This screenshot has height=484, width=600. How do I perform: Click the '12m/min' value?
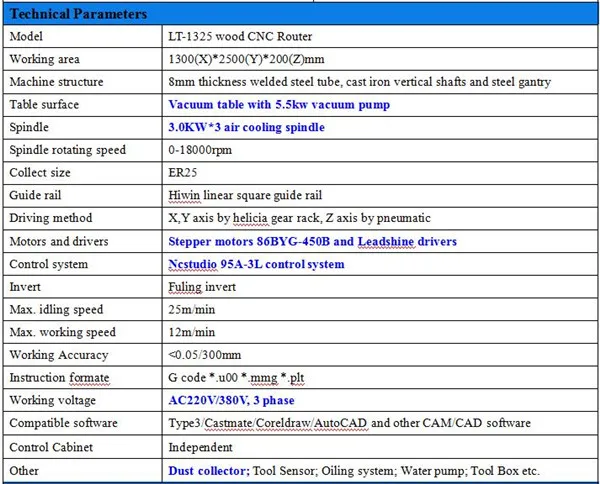191,332
